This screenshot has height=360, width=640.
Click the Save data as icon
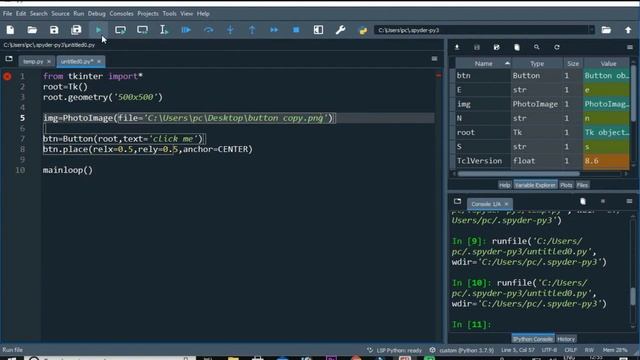[497, 47]
